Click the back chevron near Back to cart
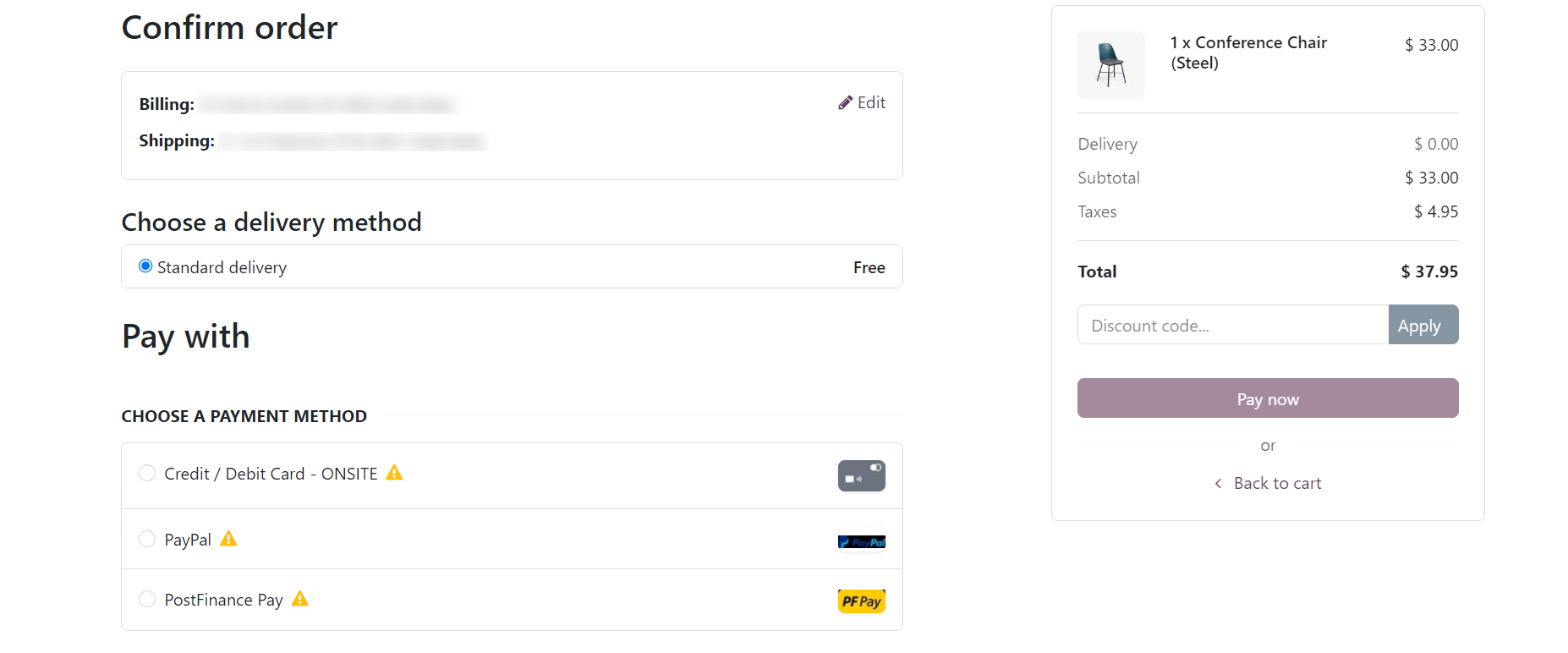Image resolution: width=1568 pixels, height=653 pixels. [x=1218, y=483]
